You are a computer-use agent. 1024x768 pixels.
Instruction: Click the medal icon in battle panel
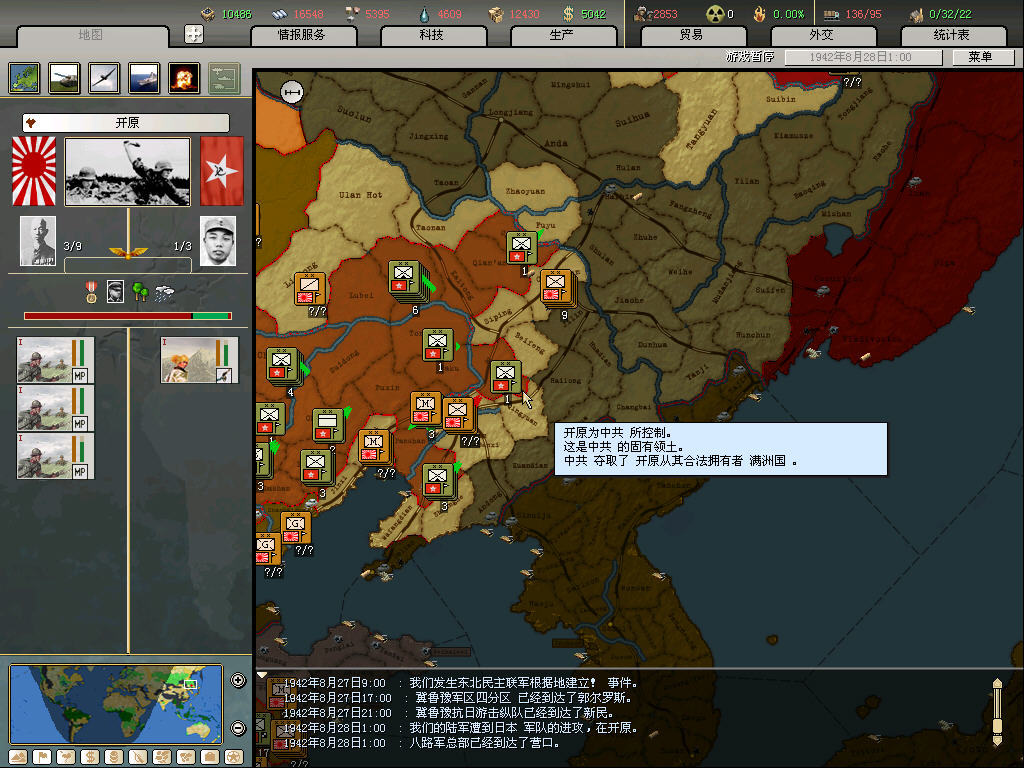91,292
